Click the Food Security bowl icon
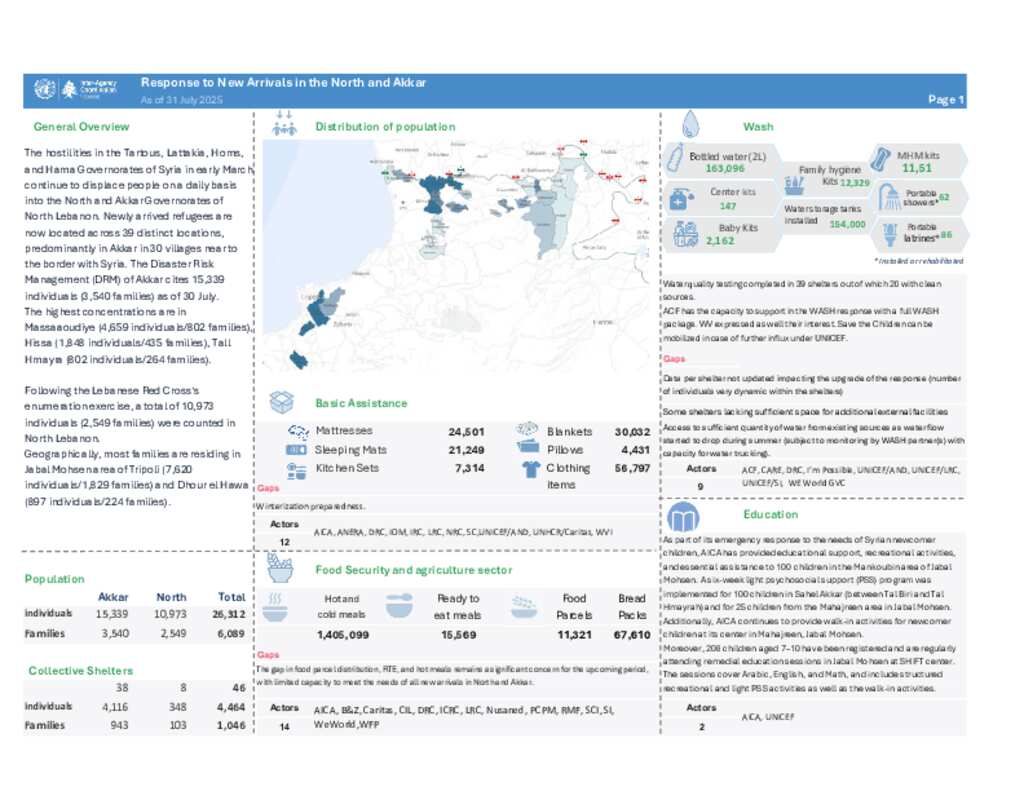1024x791 pixels. coord(282,569)
